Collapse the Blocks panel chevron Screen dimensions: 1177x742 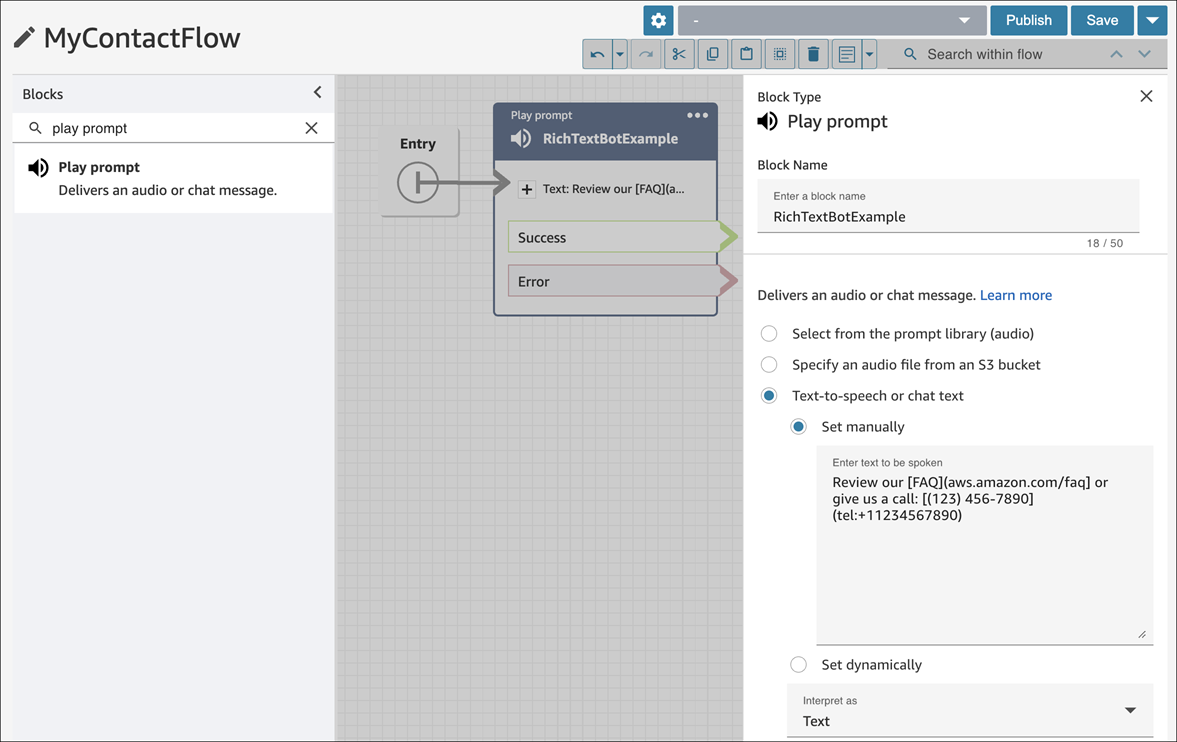click(x=318, y=92)
